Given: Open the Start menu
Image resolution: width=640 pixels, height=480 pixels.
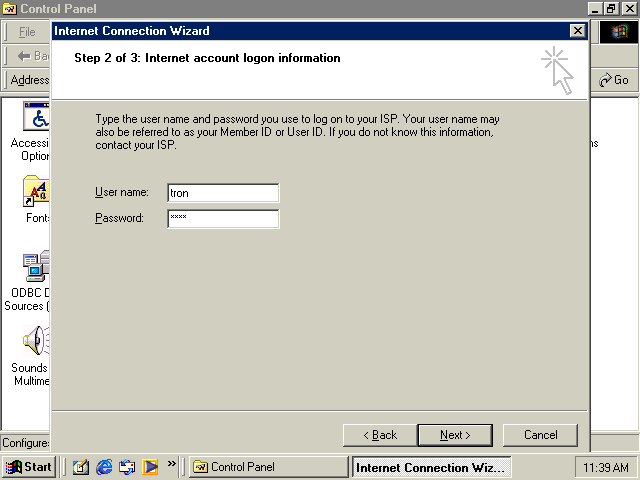Looking at the screenshot, I should click(x=28, y=467).
